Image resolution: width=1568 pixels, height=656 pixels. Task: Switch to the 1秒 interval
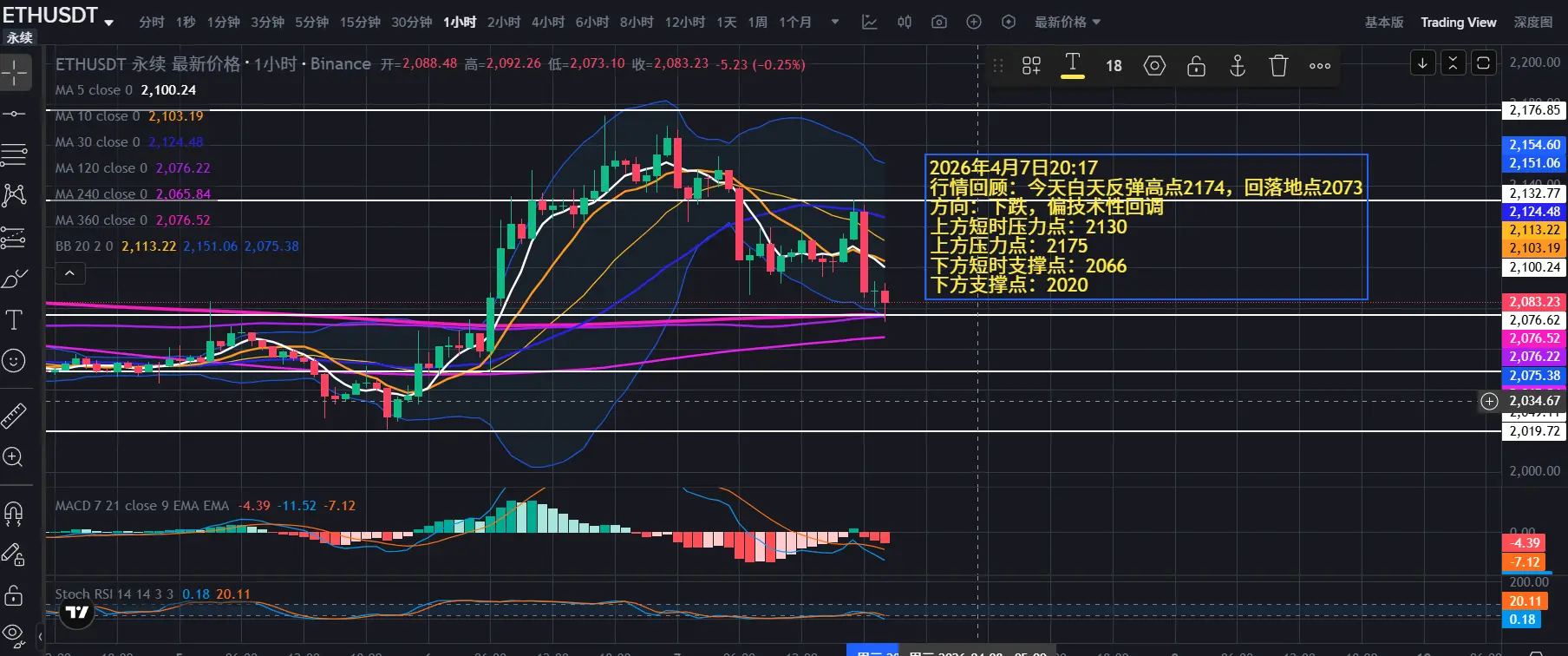pos(186,22)
